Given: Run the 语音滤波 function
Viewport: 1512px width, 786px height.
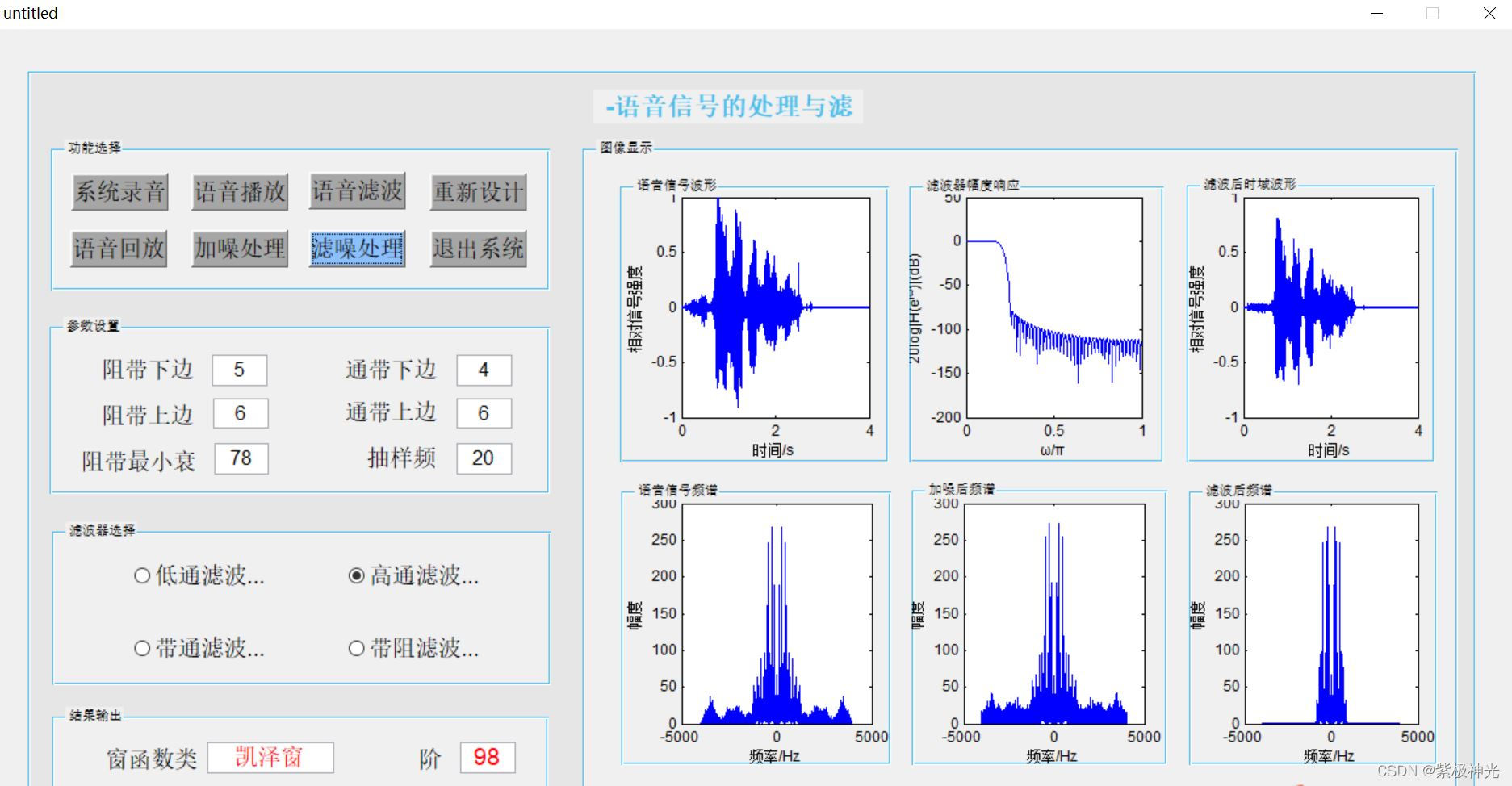Looking at the screenshot, I should [x=358, y=191].
